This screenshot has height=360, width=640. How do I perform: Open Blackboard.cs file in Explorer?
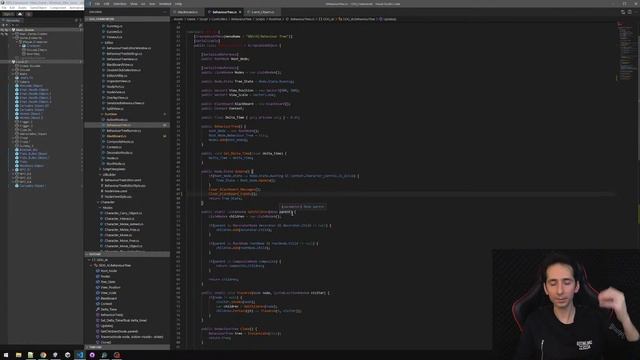116,136
